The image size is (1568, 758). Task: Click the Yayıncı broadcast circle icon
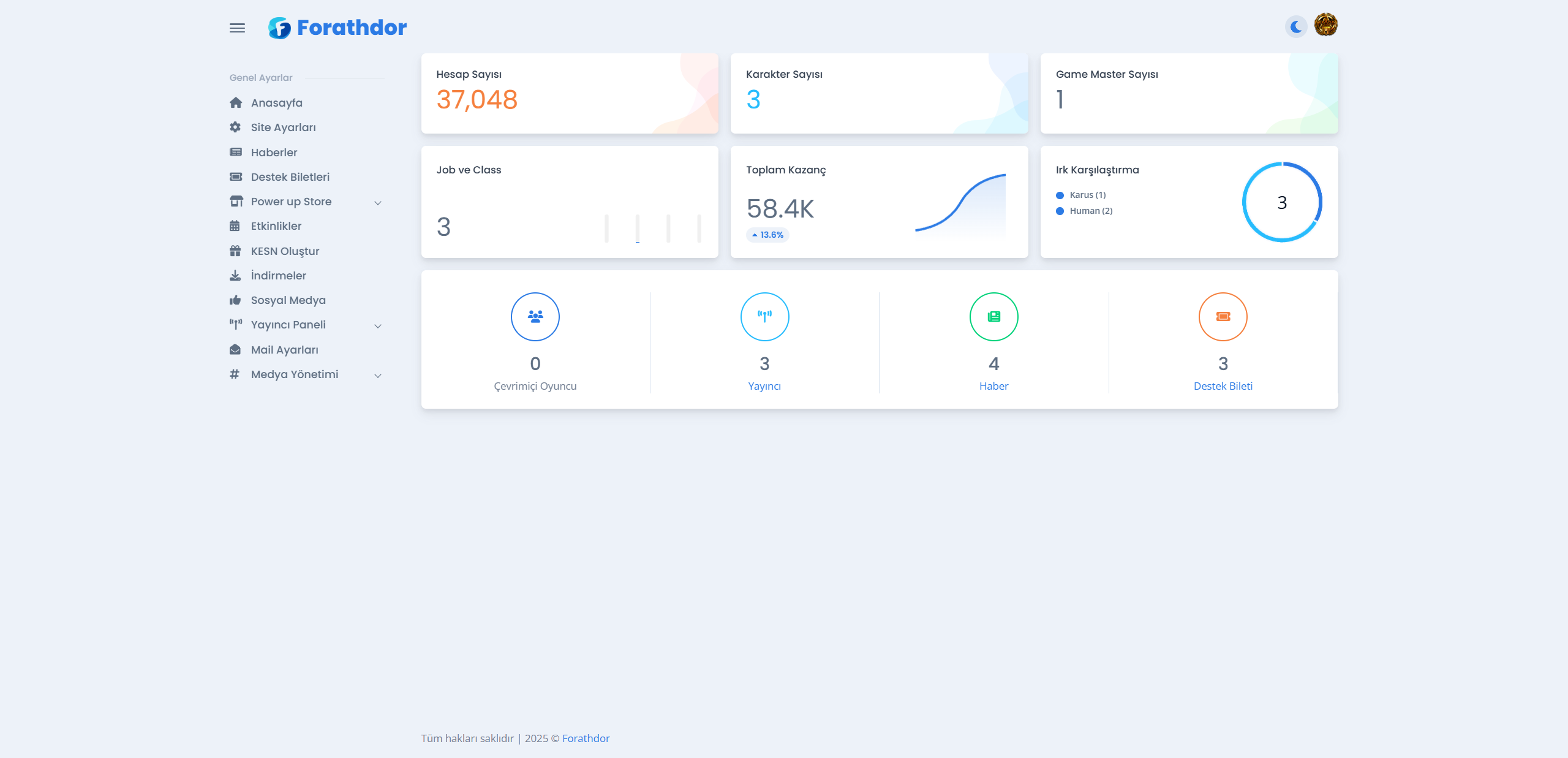click(764, 317)
